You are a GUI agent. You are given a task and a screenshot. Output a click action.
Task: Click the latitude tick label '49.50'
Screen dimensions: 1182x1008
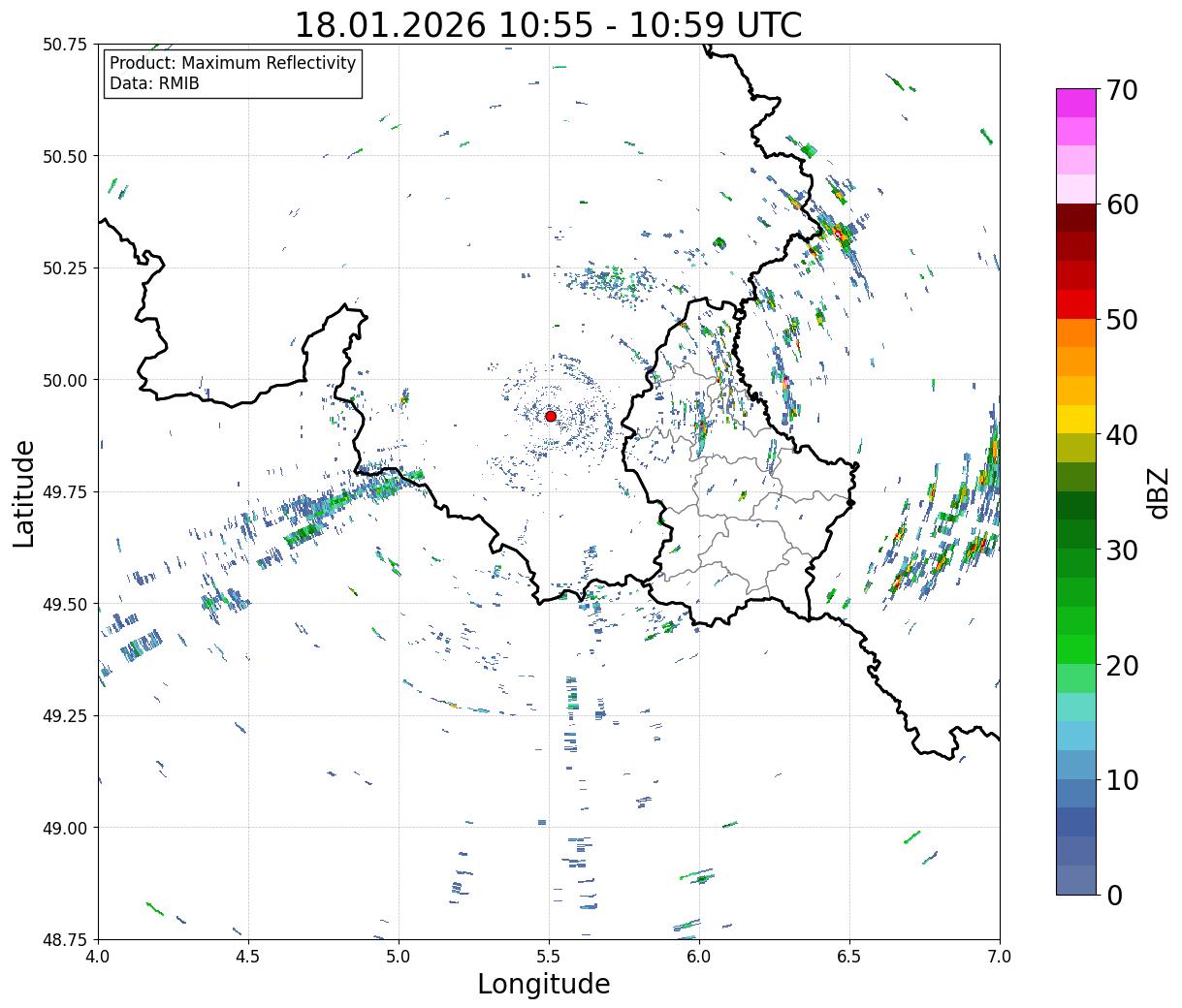click(65, 604)
